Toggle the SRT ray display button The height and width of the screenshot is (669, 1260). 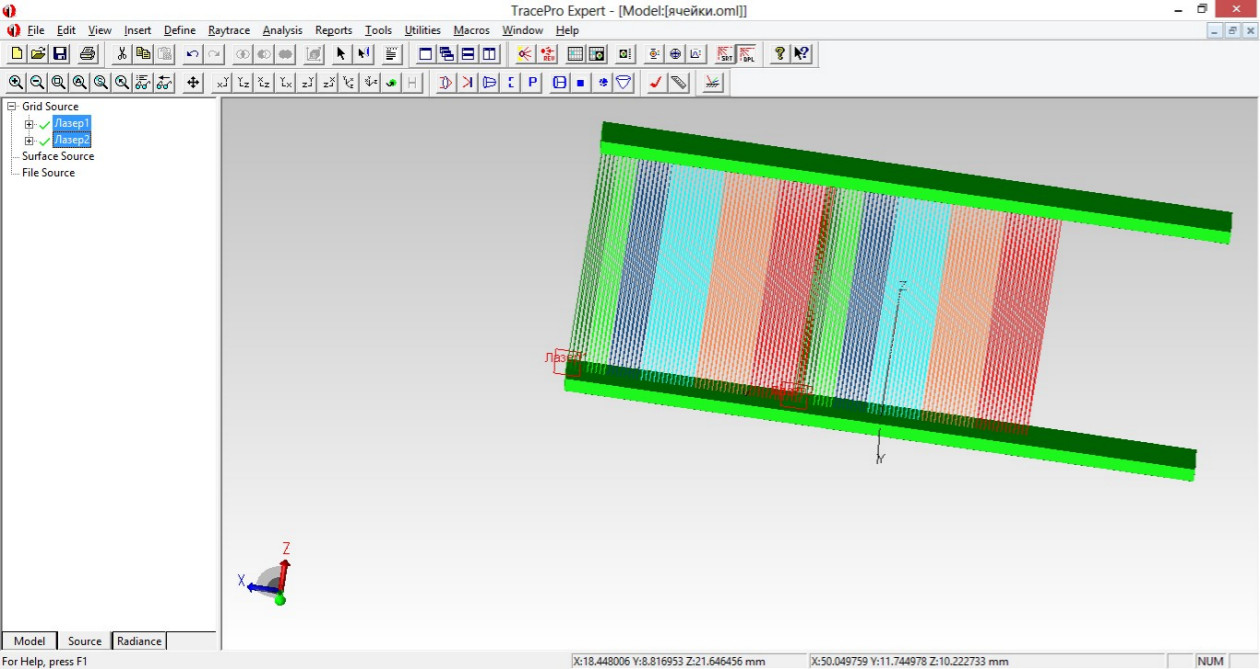724,54
